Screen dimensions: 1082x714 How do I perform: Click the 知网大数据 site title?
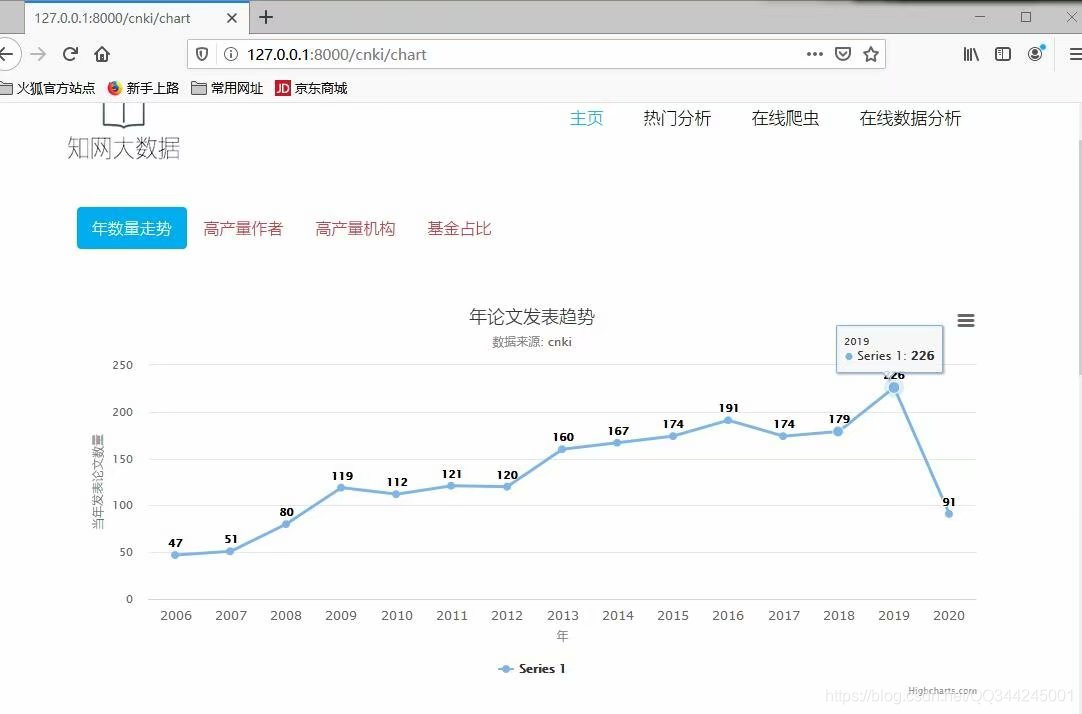124,148
